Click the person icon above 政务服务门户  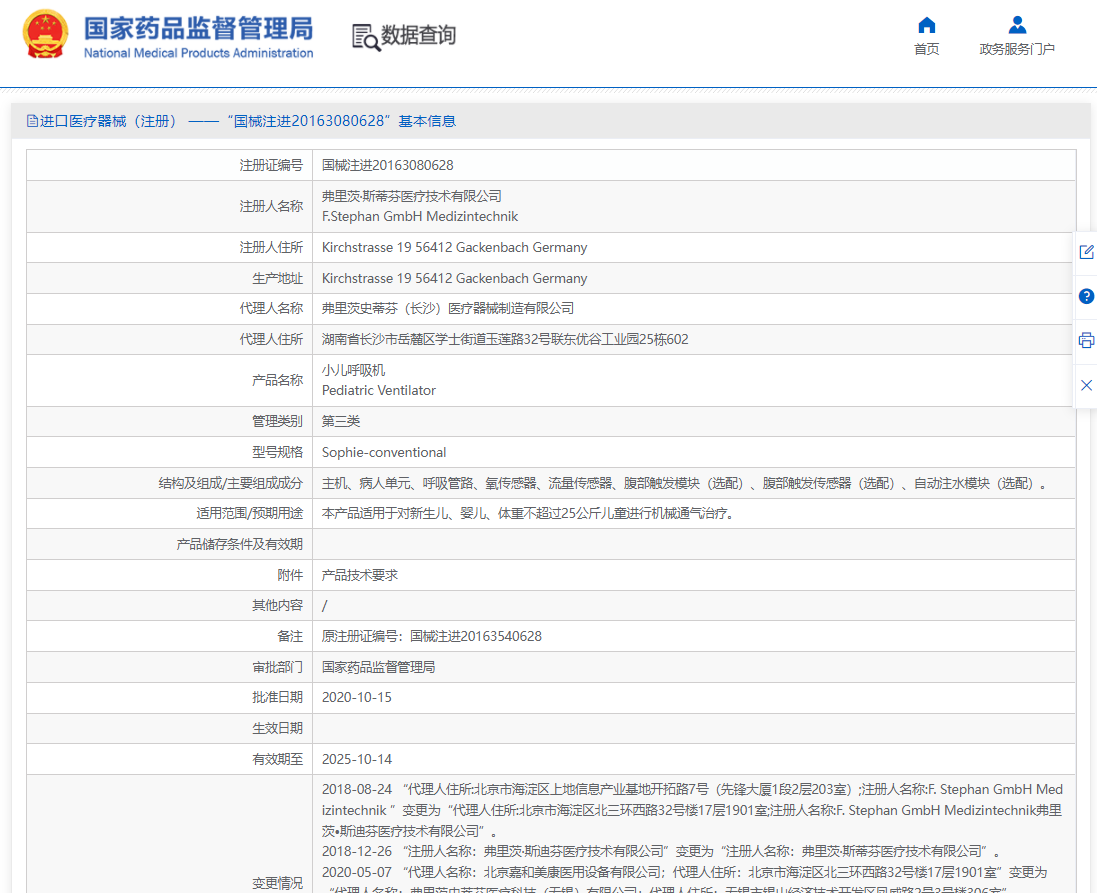[x=1016, y=25]
